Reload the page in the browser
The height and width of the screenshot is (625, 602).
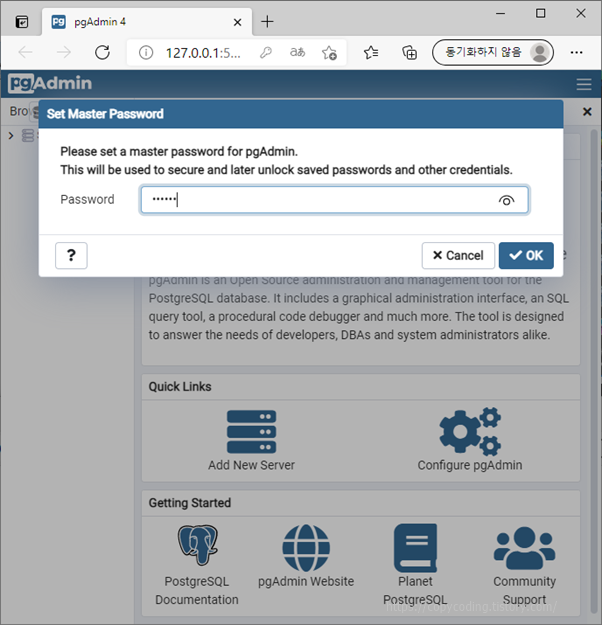pyautogui.click(x=102, y=52)
